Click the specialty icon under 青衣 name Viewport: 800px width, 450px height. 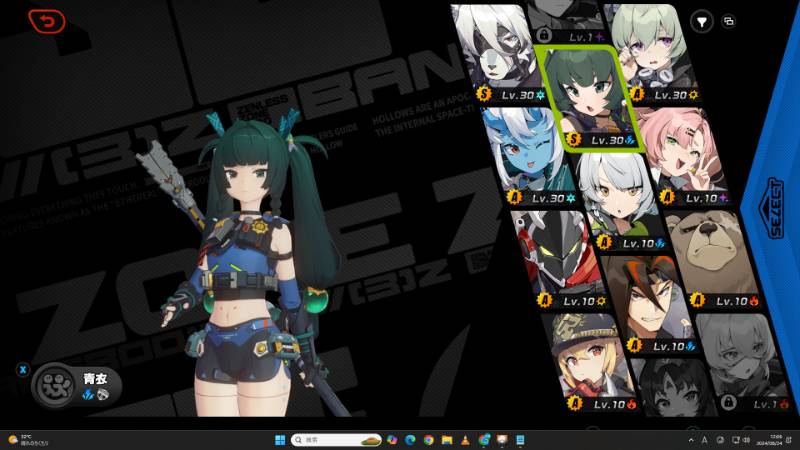(103, 394)
